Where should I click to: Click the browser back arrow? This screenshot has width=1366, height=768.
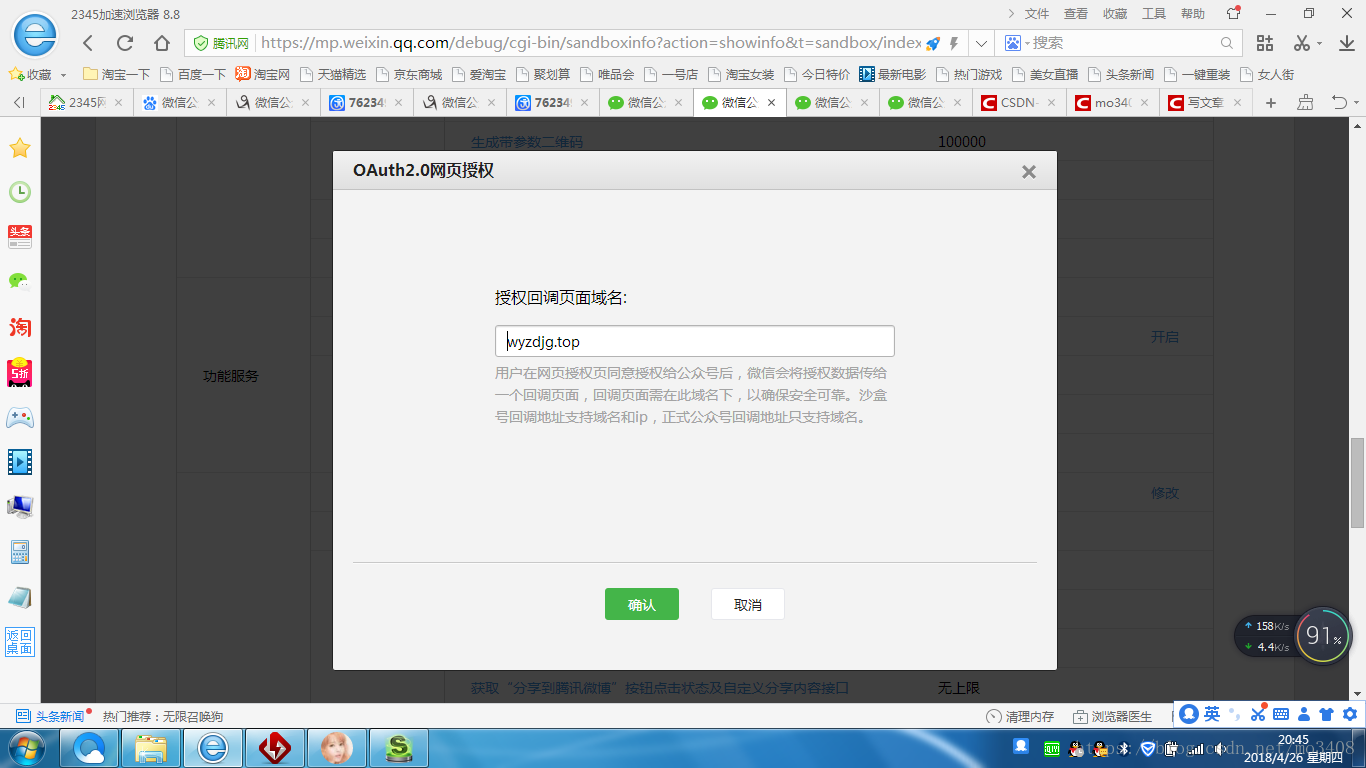pos(88,43)
